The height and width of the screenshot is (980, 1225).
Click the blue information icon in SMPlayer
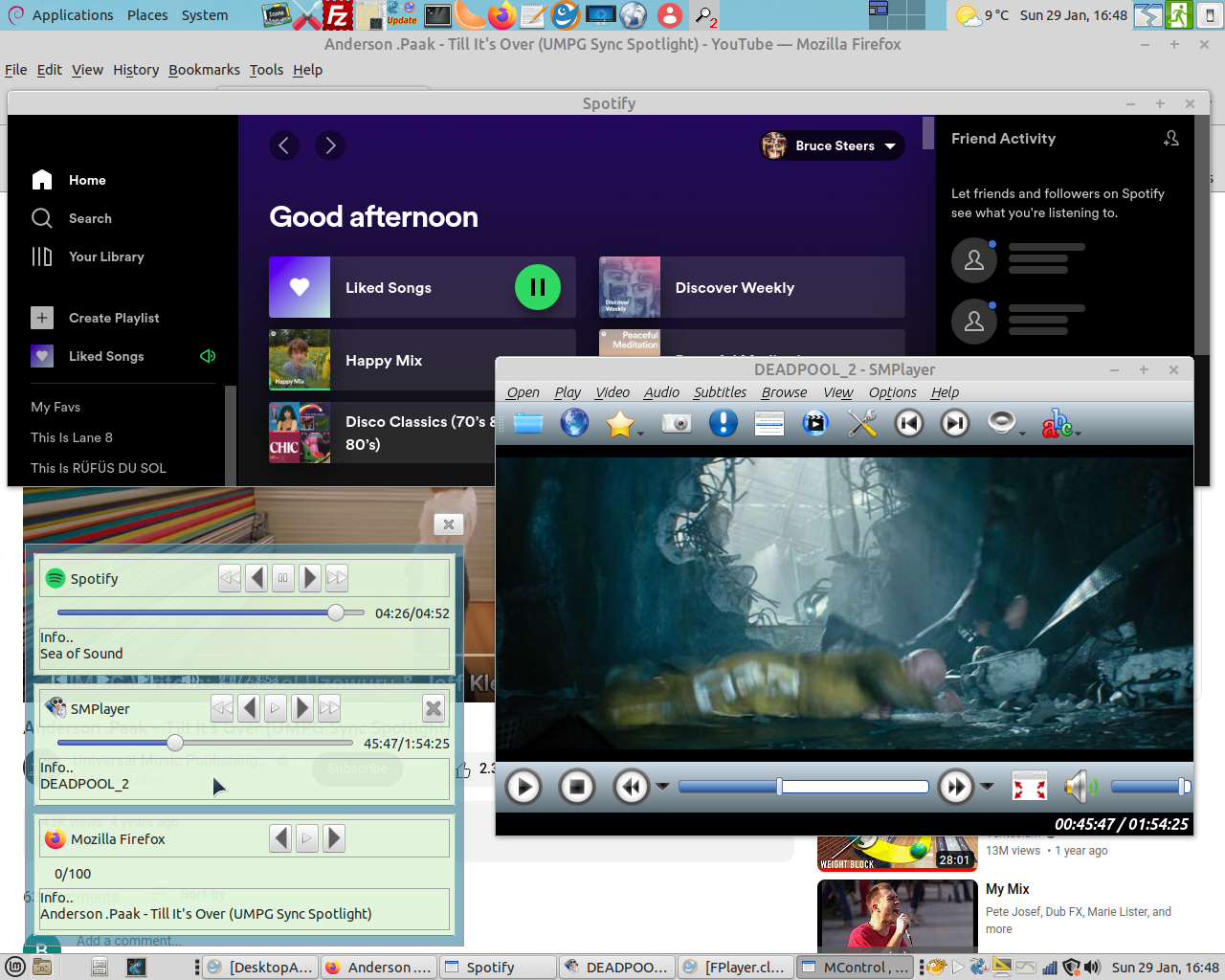click(x=724, y=423)
